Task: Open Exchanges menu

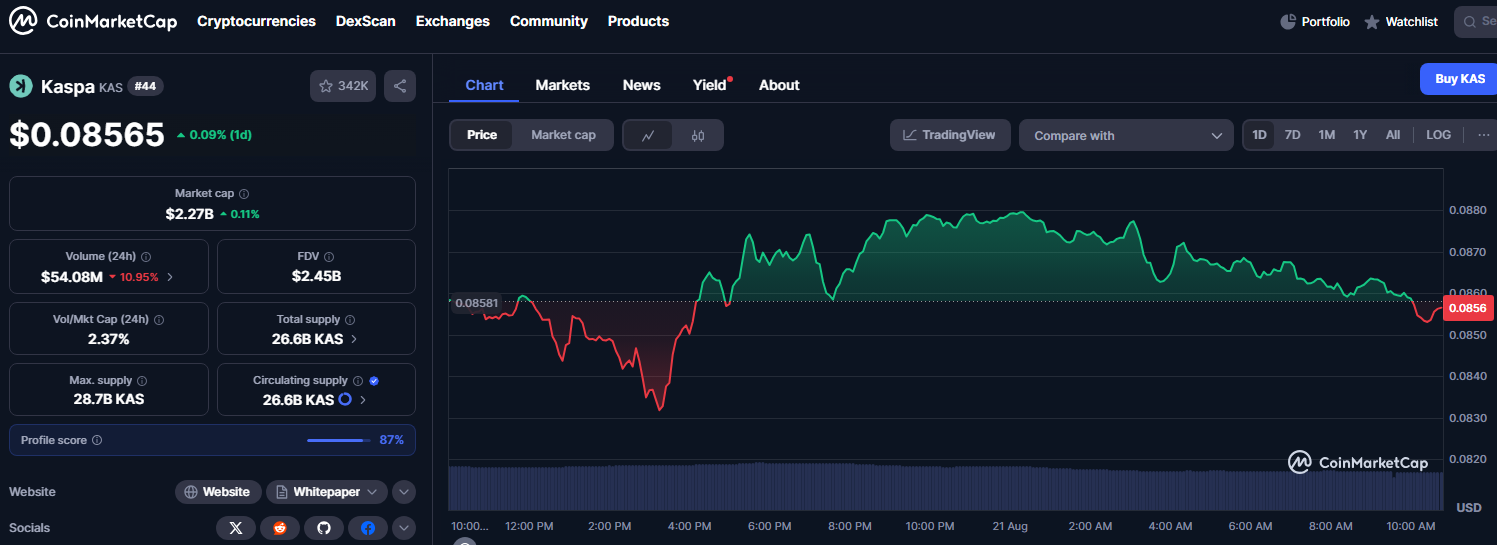Action: [x=453, y=21]
